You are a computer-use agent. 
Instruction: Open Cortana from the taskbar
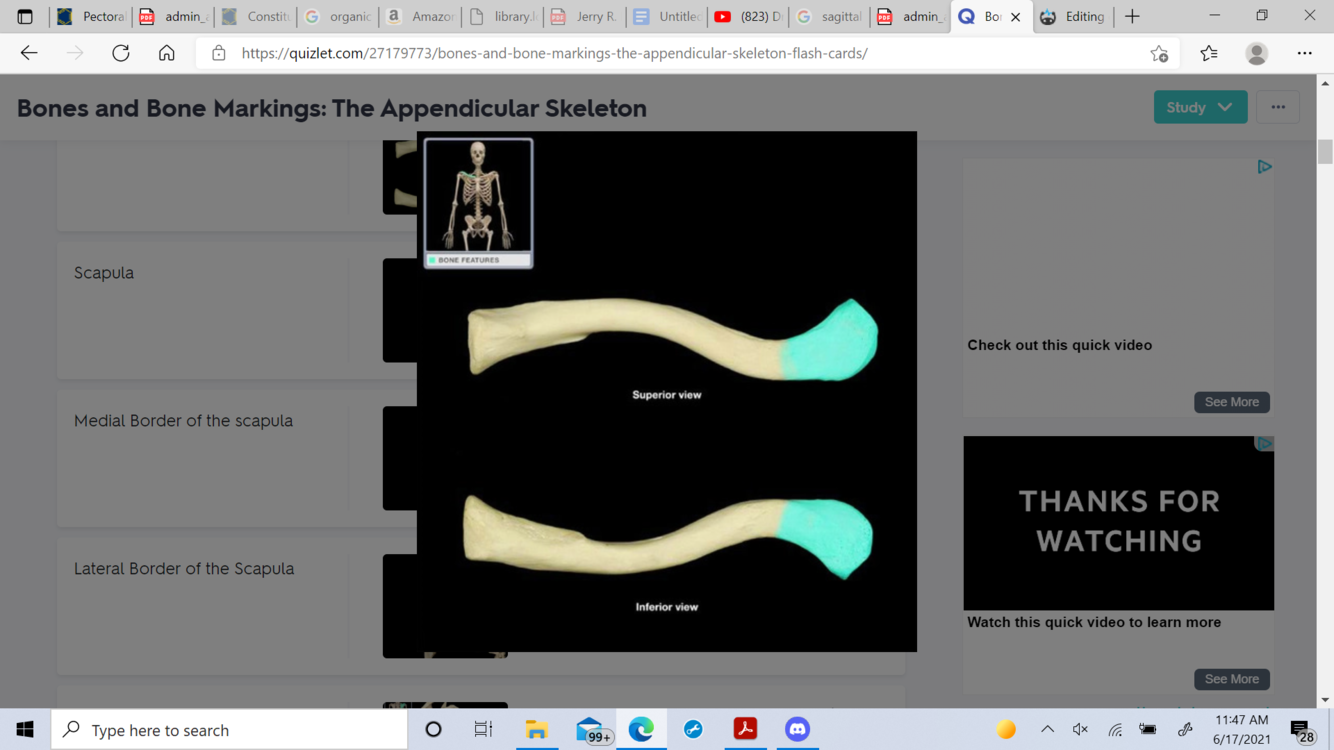tap(433, 730)
